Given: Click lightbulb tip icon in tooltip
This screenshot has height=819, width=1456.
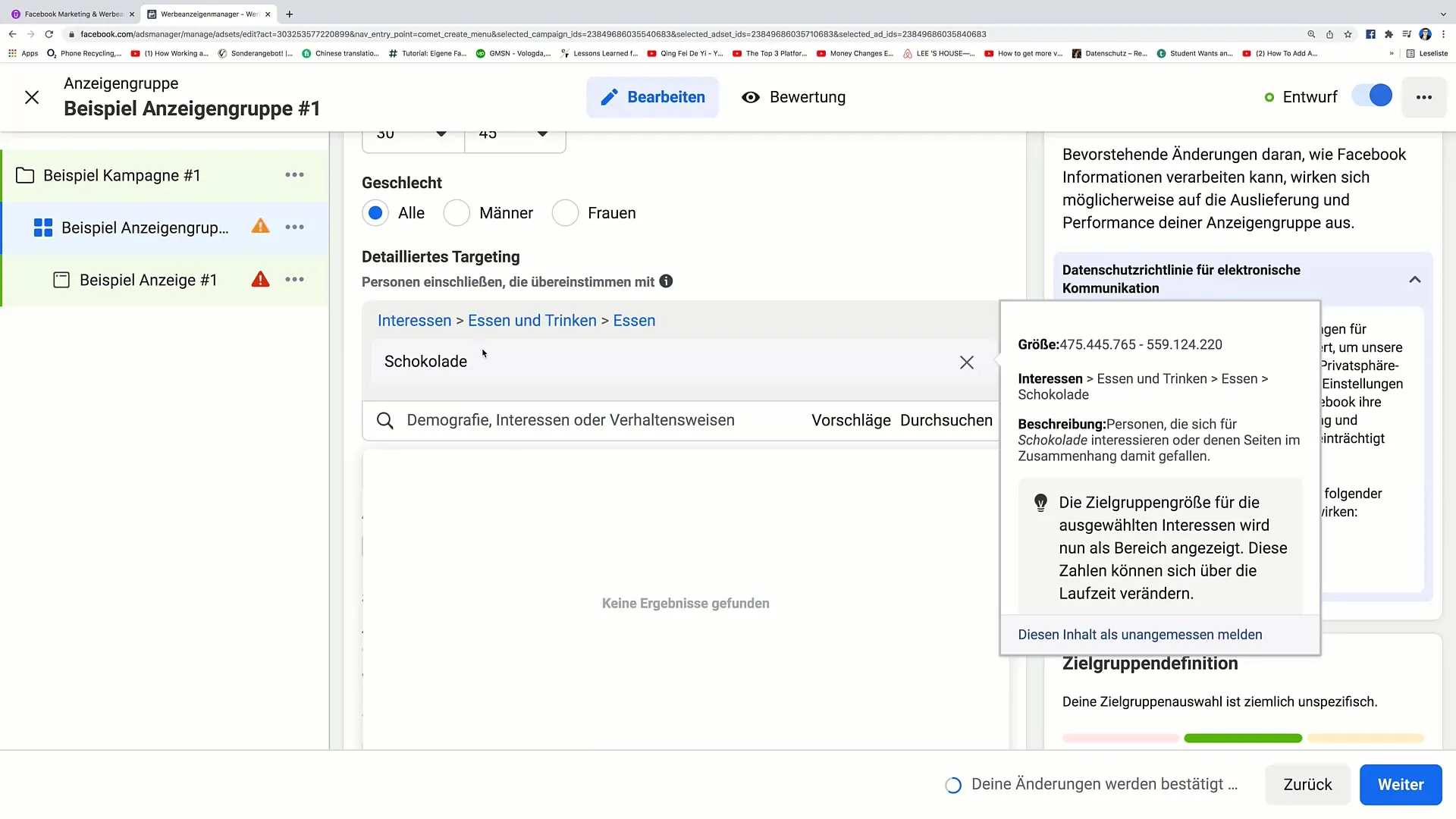Looking at the screenshot, I should tap(1040, 503).
